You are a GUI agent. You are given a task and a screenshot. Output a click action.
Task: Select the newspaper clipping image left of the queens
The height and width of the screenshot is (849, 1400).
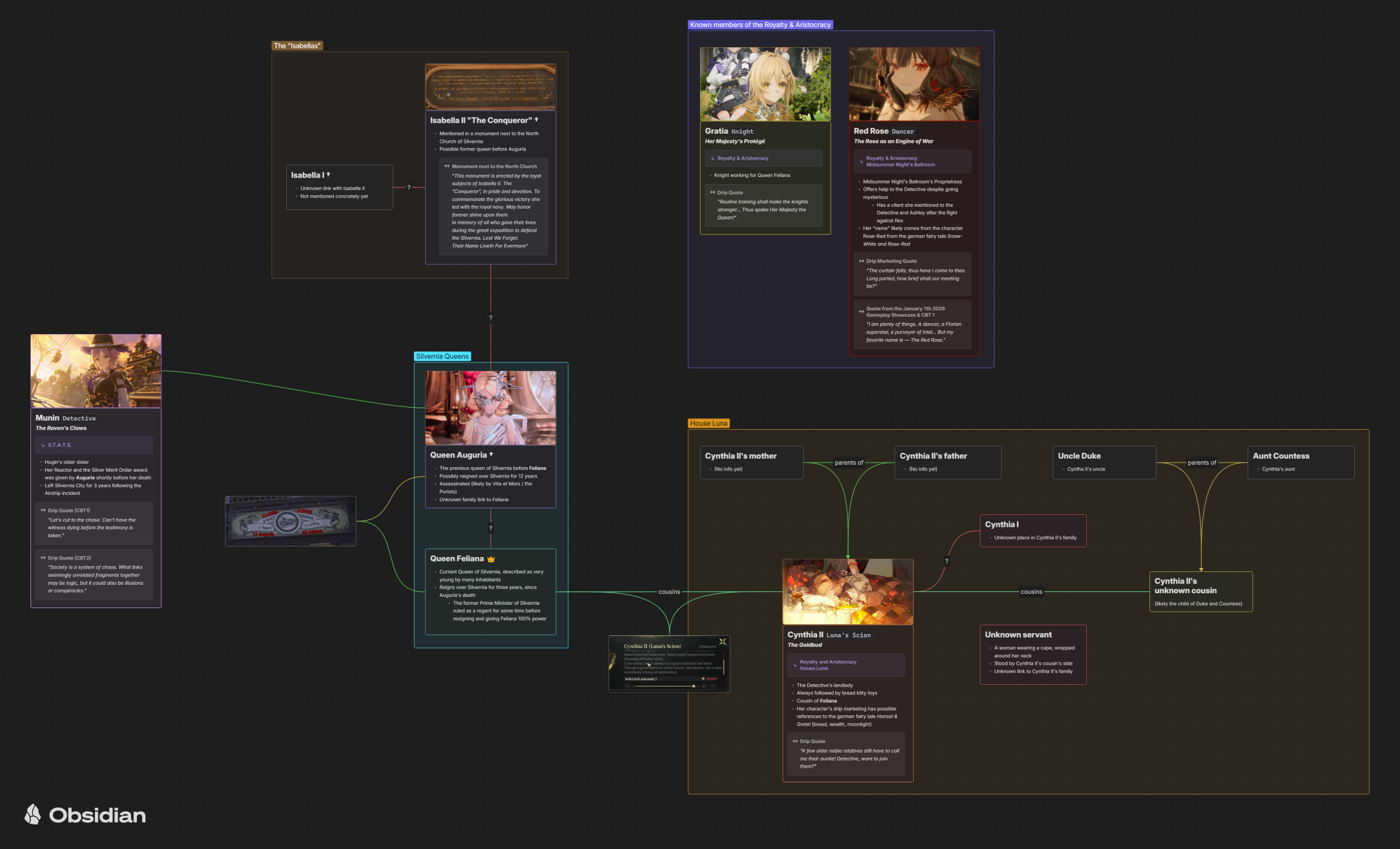[x=291, y=521]
